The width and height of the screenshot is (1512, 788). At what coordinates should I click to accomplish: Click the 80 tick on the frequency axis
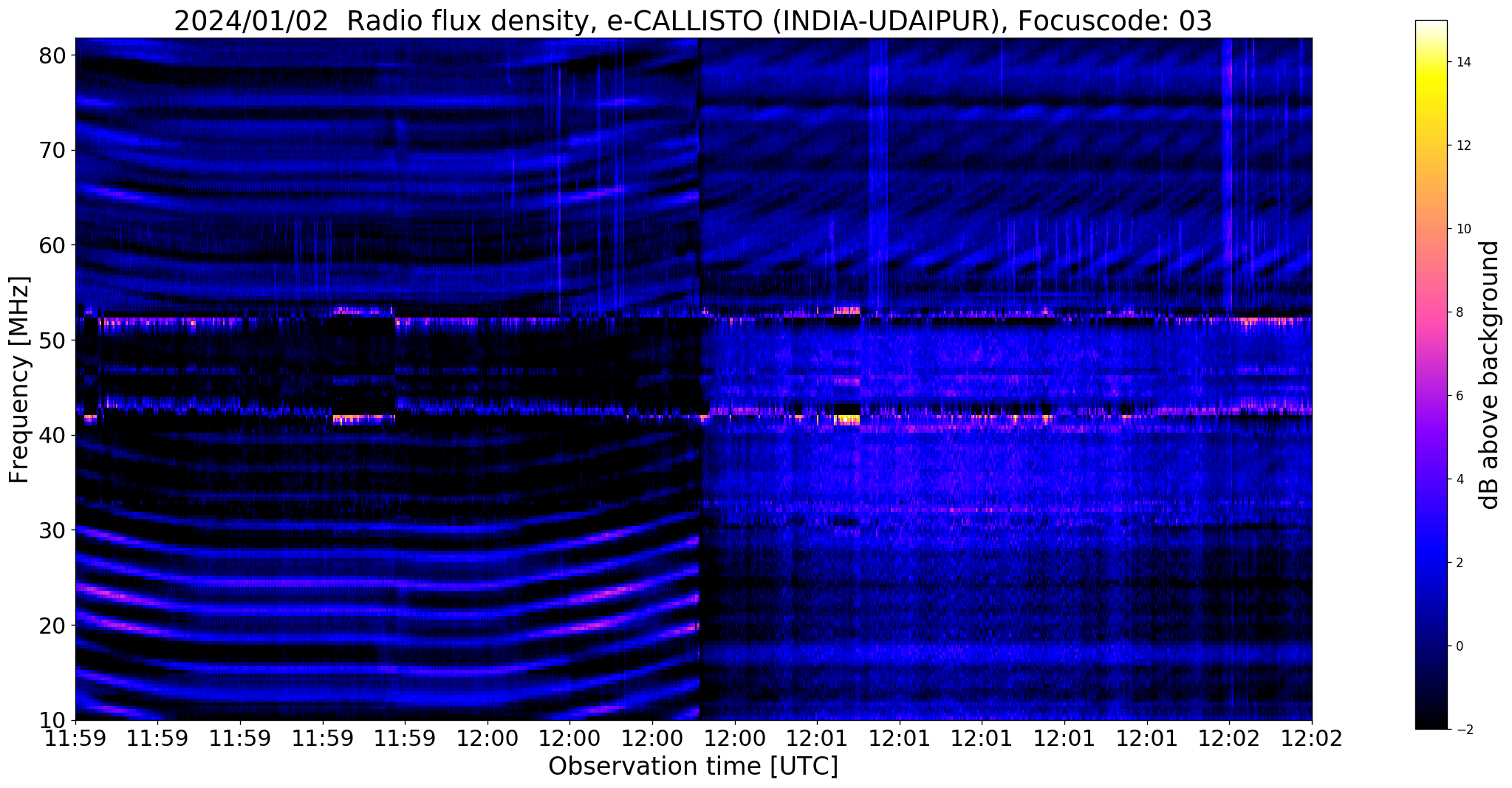[54, 55]
